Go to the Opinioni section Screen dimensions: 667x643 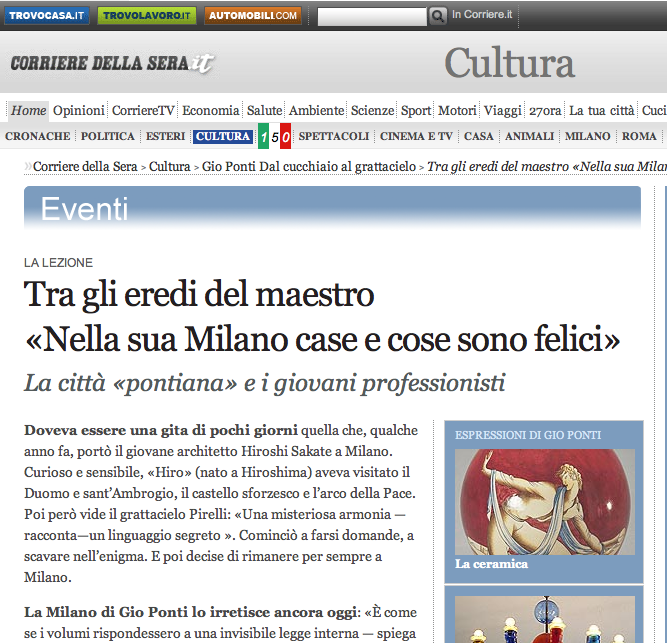[x=79, y=111]
